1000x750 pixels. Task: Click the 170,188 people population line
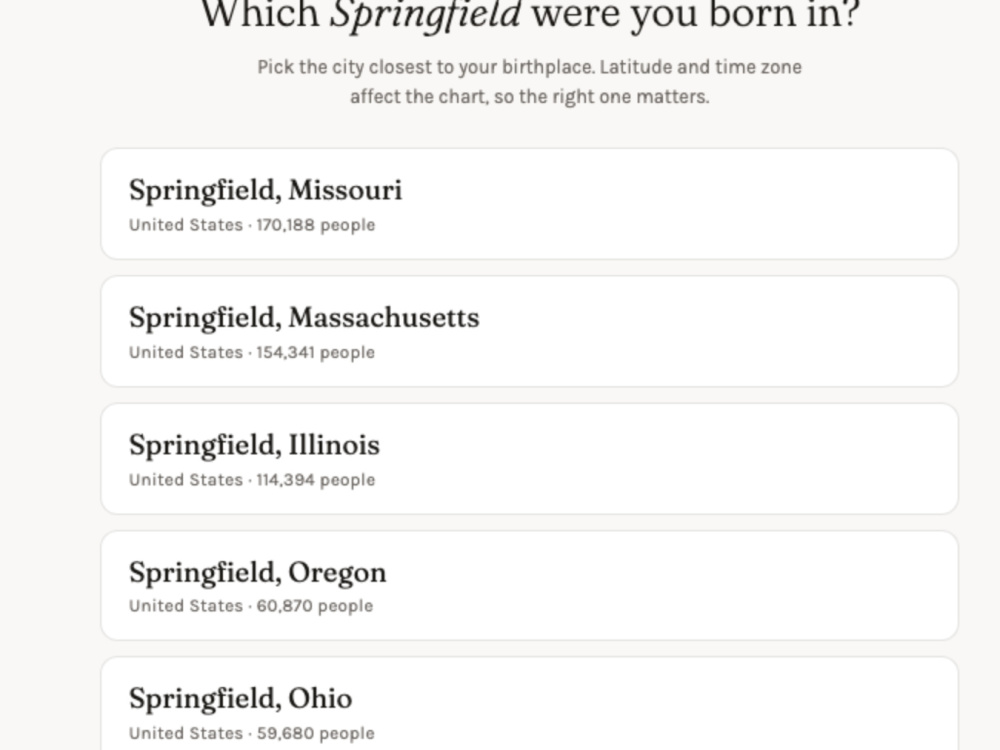coord(252,225)
